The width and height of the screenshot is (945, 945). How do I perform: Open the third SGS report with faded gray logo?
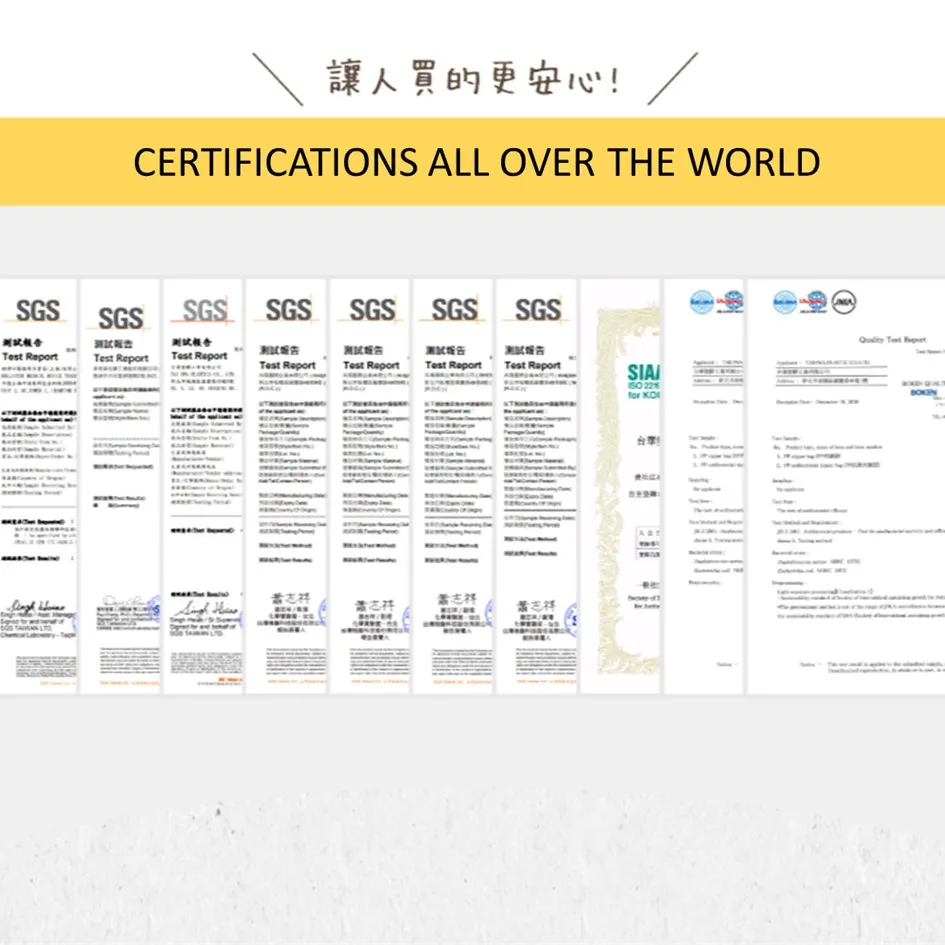(203, 486)
